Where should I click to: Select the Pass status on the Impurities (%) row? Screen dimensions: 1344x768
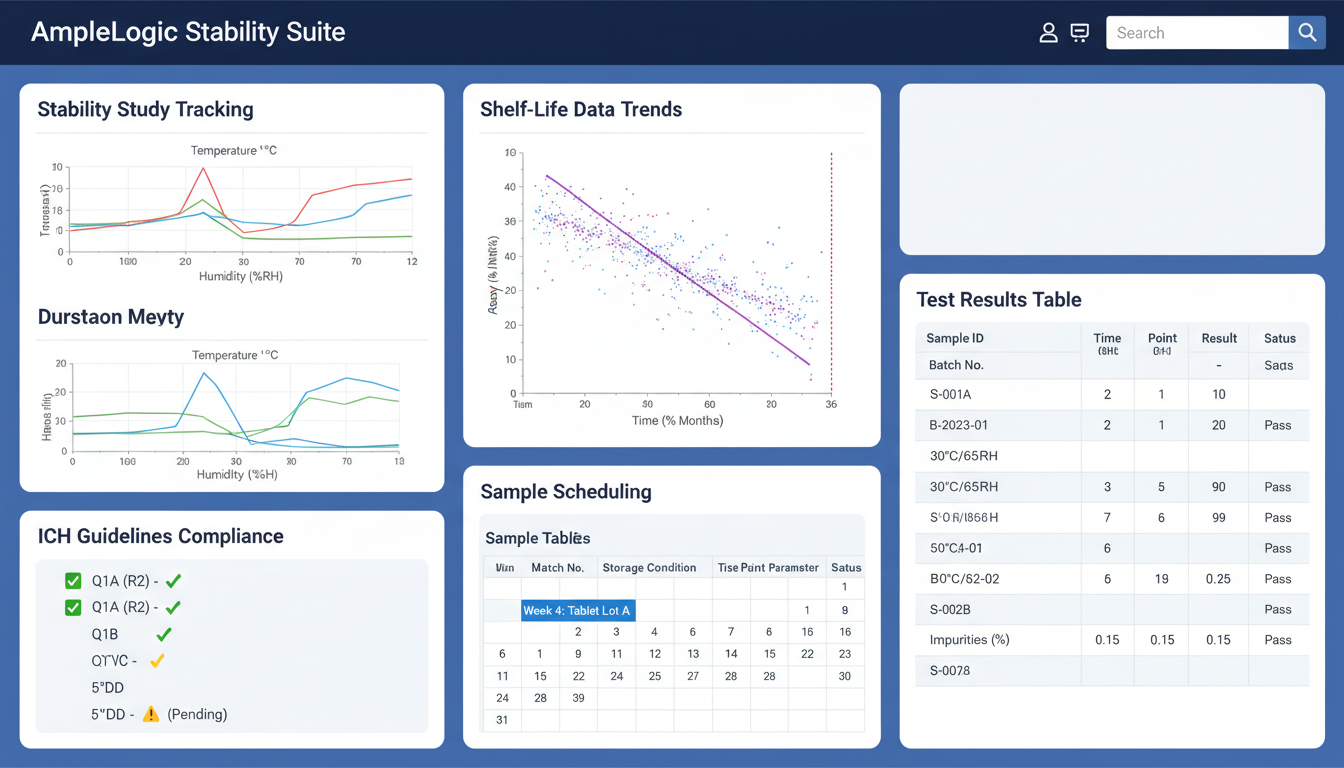coord(1279,640)
